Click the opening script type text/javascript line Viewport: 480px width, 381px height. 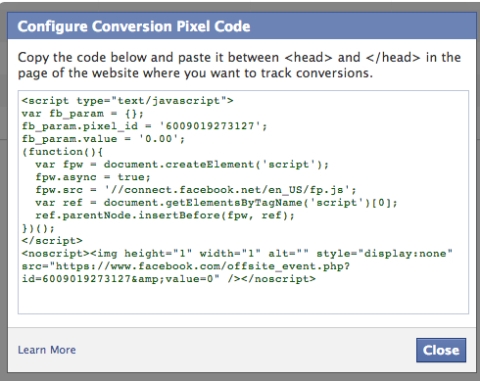point(127,100)
